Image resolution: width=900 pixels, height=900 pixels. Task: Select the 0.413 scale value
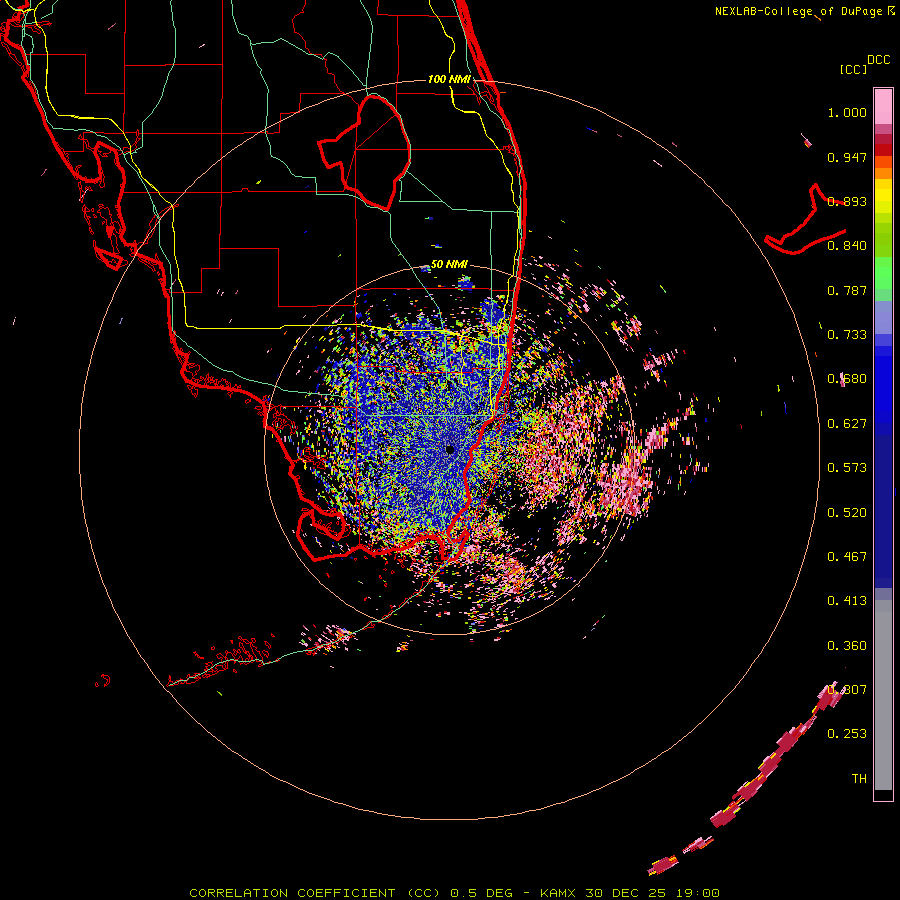tap(847, 601)
